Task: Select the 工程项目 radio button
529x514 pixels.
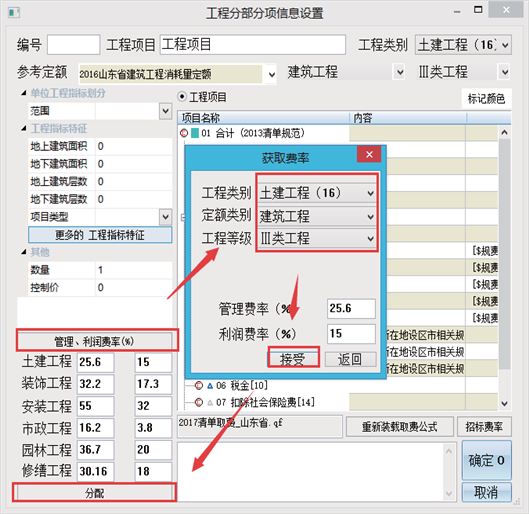Action: 182,97
